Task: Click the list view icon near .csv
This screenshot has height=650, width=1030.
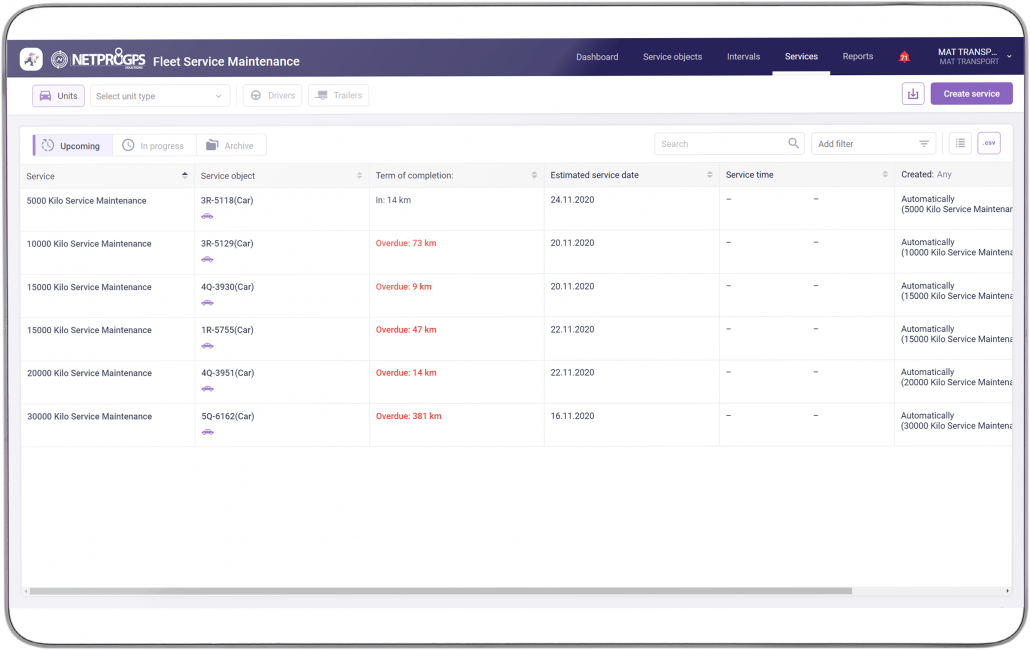Action: click(959, 143)
